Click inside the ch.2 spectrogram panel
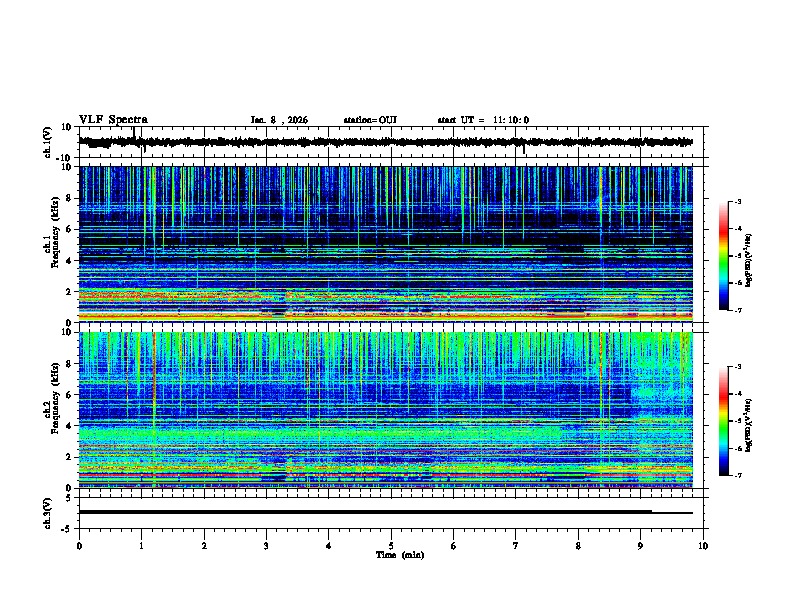The width and height of the screenshot is (792, 612). 386,410
